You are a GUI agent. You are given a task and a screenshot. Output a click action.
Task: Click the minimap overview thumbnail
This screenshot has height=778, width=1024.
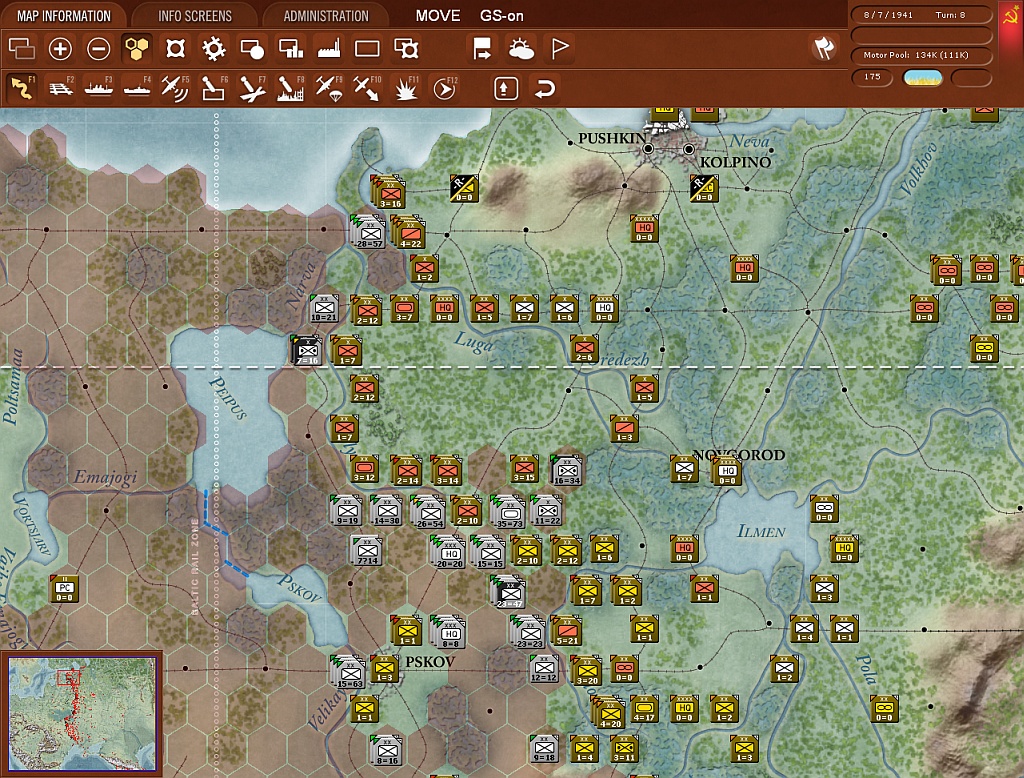(x=82, y=715)
